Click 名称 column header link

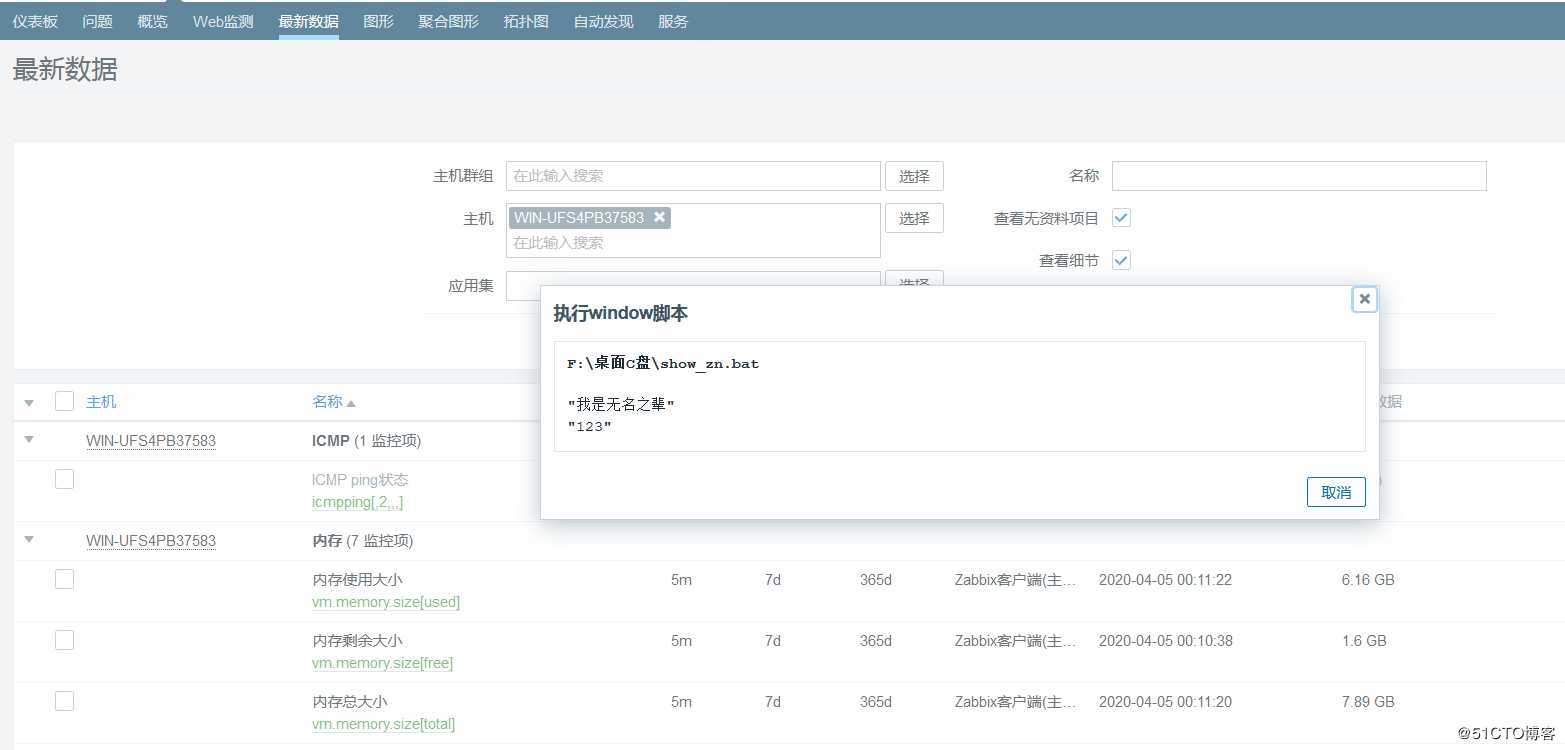coord(327,402)
